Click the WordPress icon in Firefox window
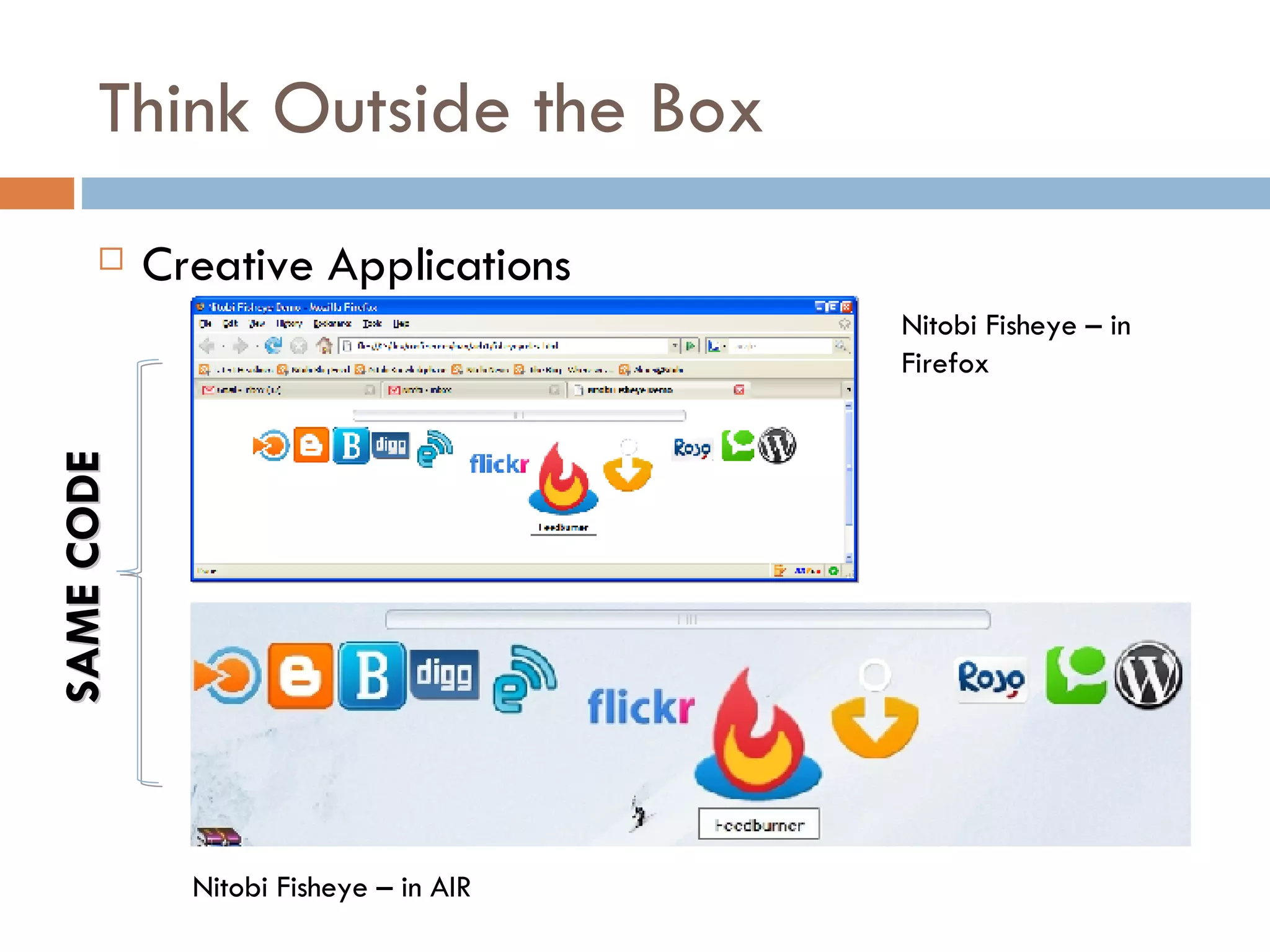Image resolution: width=1270 pixels, height=952 pixels. coord(778,445)
